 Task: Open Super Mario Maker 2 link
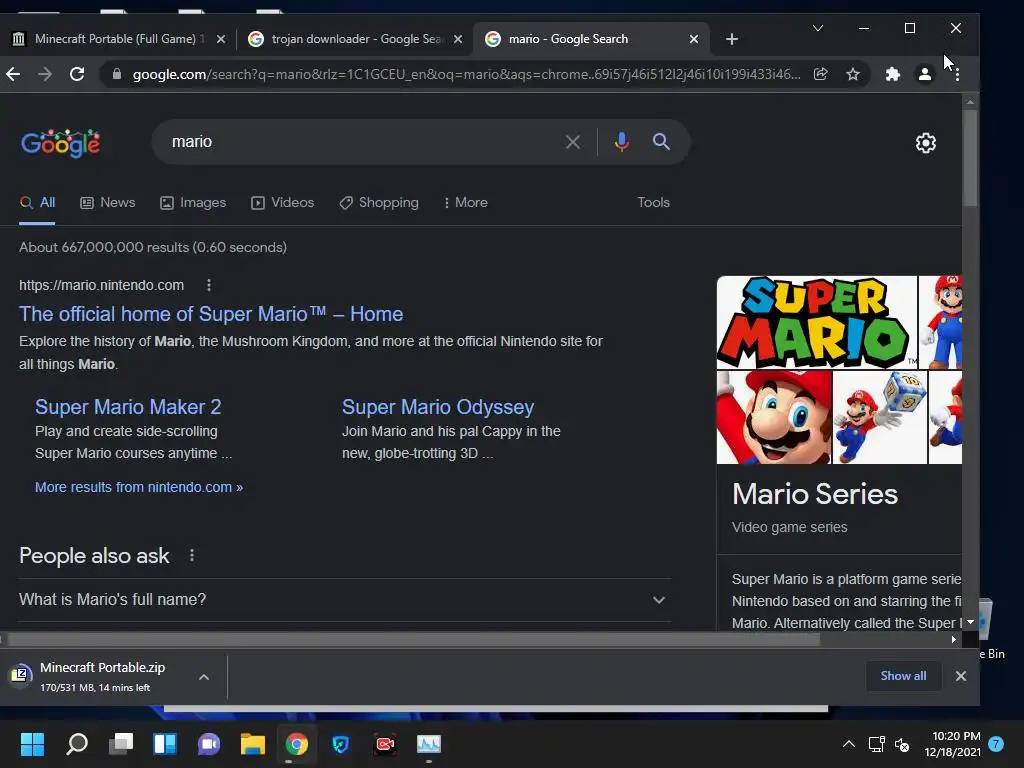pos(128,407)
